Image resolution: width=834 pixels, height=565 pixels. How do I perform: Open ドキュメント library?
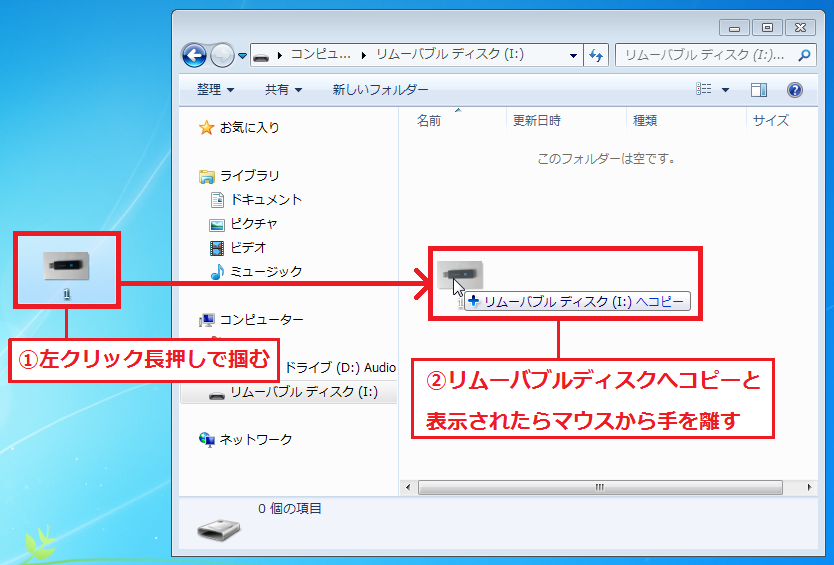pyautogui.click(x=266, y=200)
